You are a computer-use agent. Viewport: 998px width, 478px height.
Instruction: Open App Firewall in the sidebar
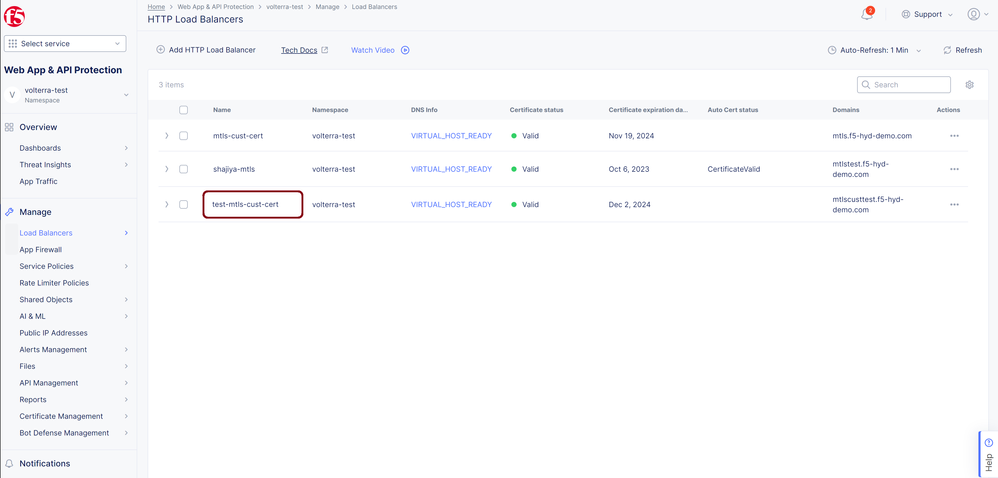(x=40, y=250)
